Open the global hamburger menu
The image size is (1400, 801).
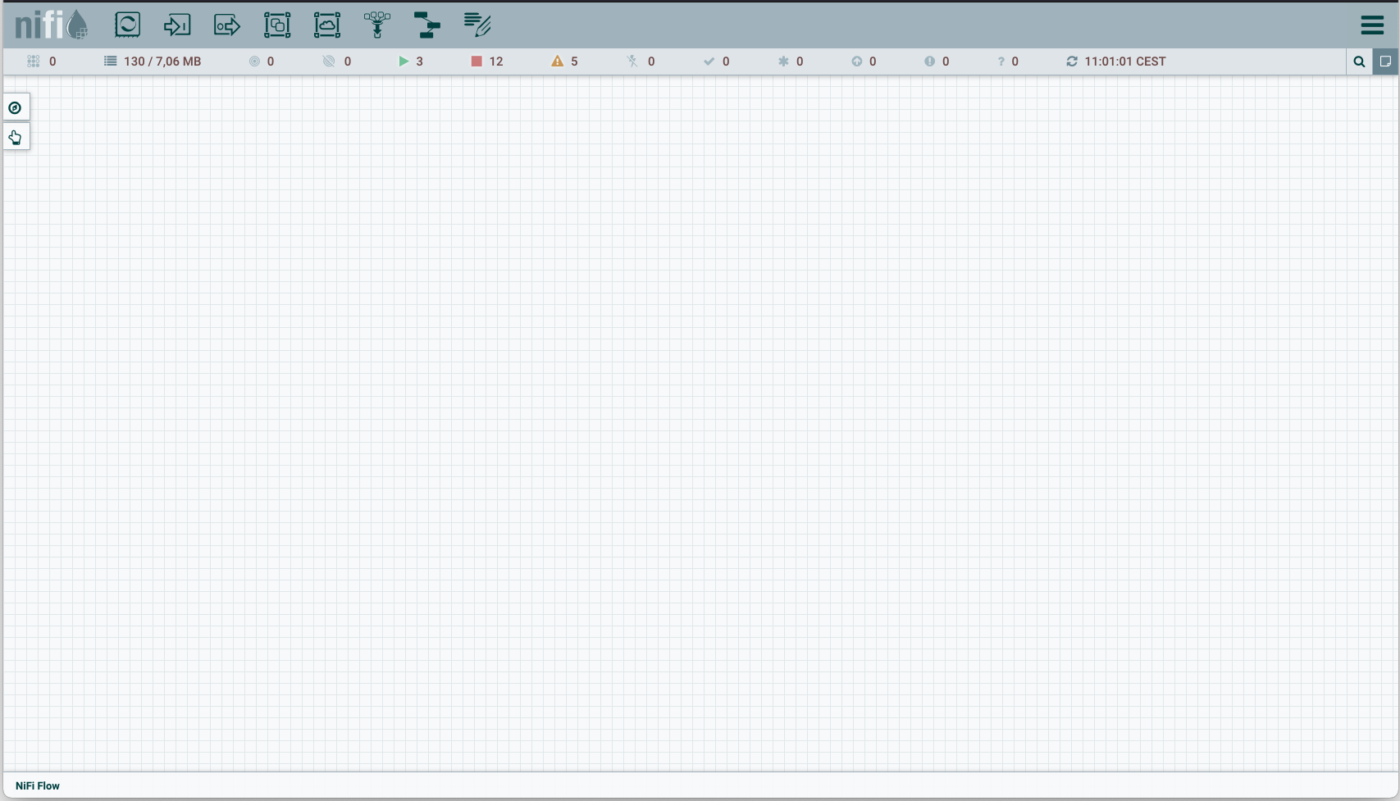1372,25
